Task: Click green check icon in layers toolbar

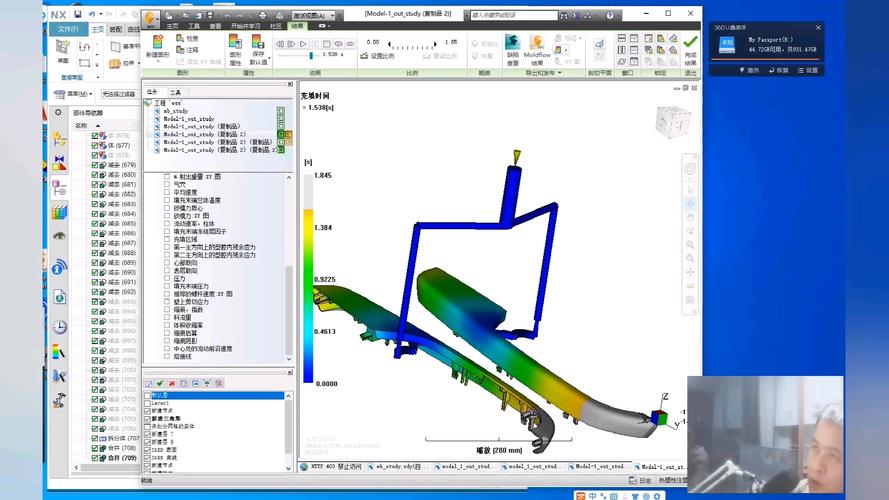Action: point(160,384)
